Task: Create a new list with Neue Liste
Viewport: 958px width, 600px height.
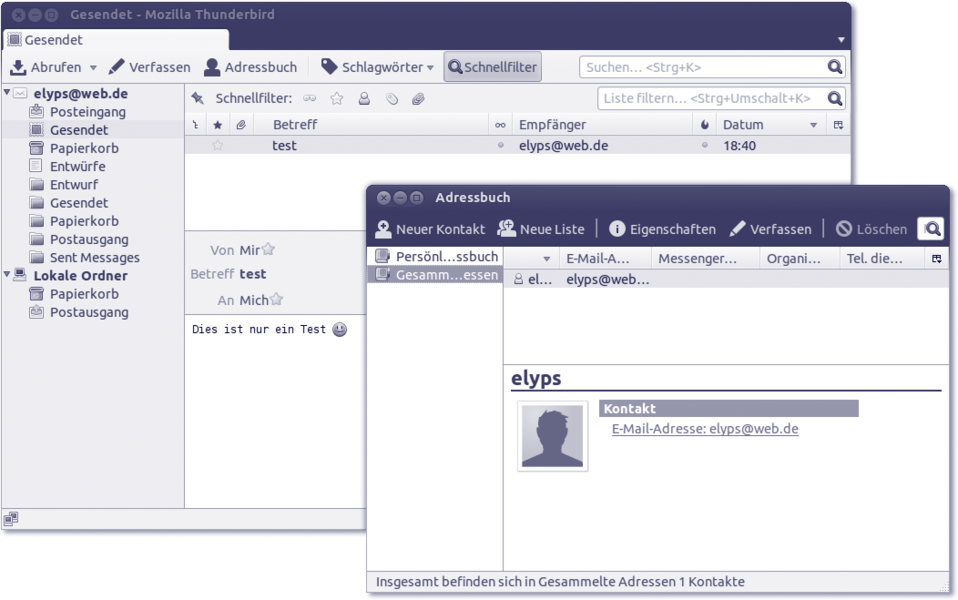Action: [541, 229]
